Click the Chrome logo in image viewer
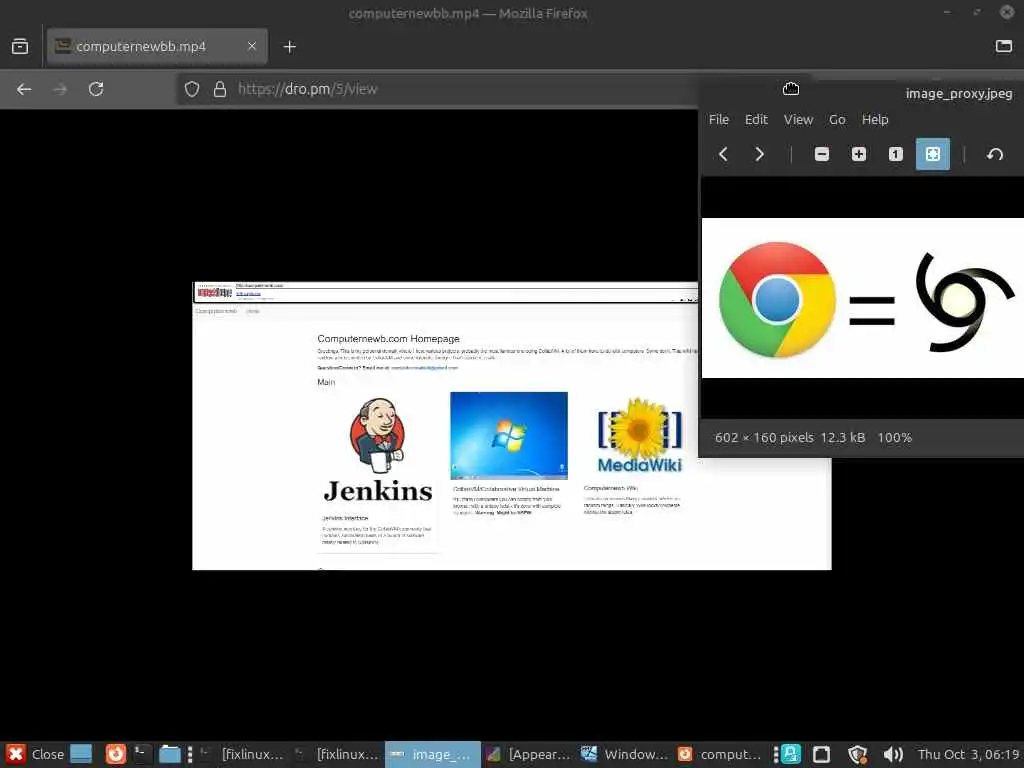 777,300
